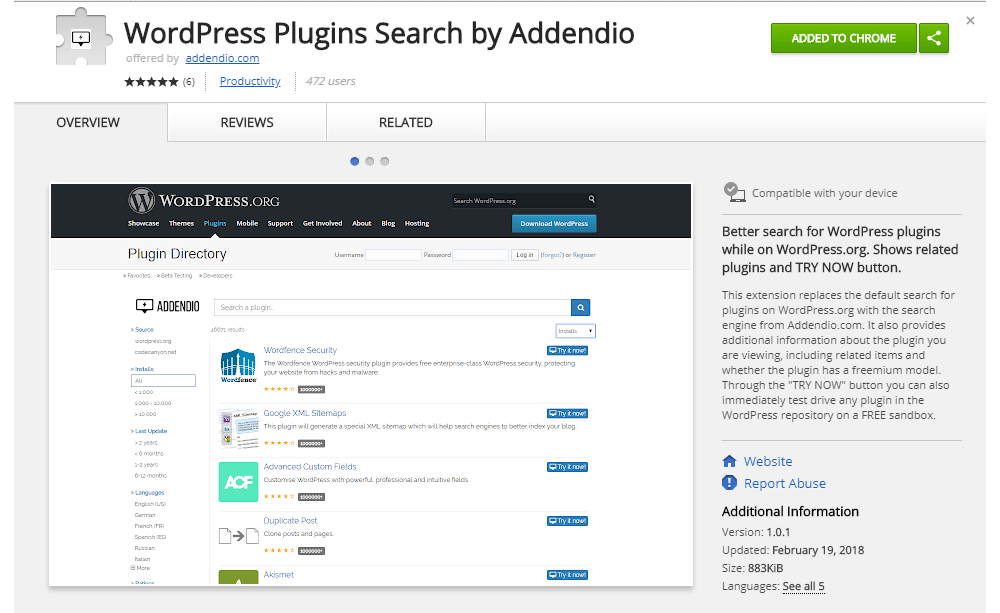Click Try it now for Duplicate Post
1000x613 pixels.
[x=568, y=521]
